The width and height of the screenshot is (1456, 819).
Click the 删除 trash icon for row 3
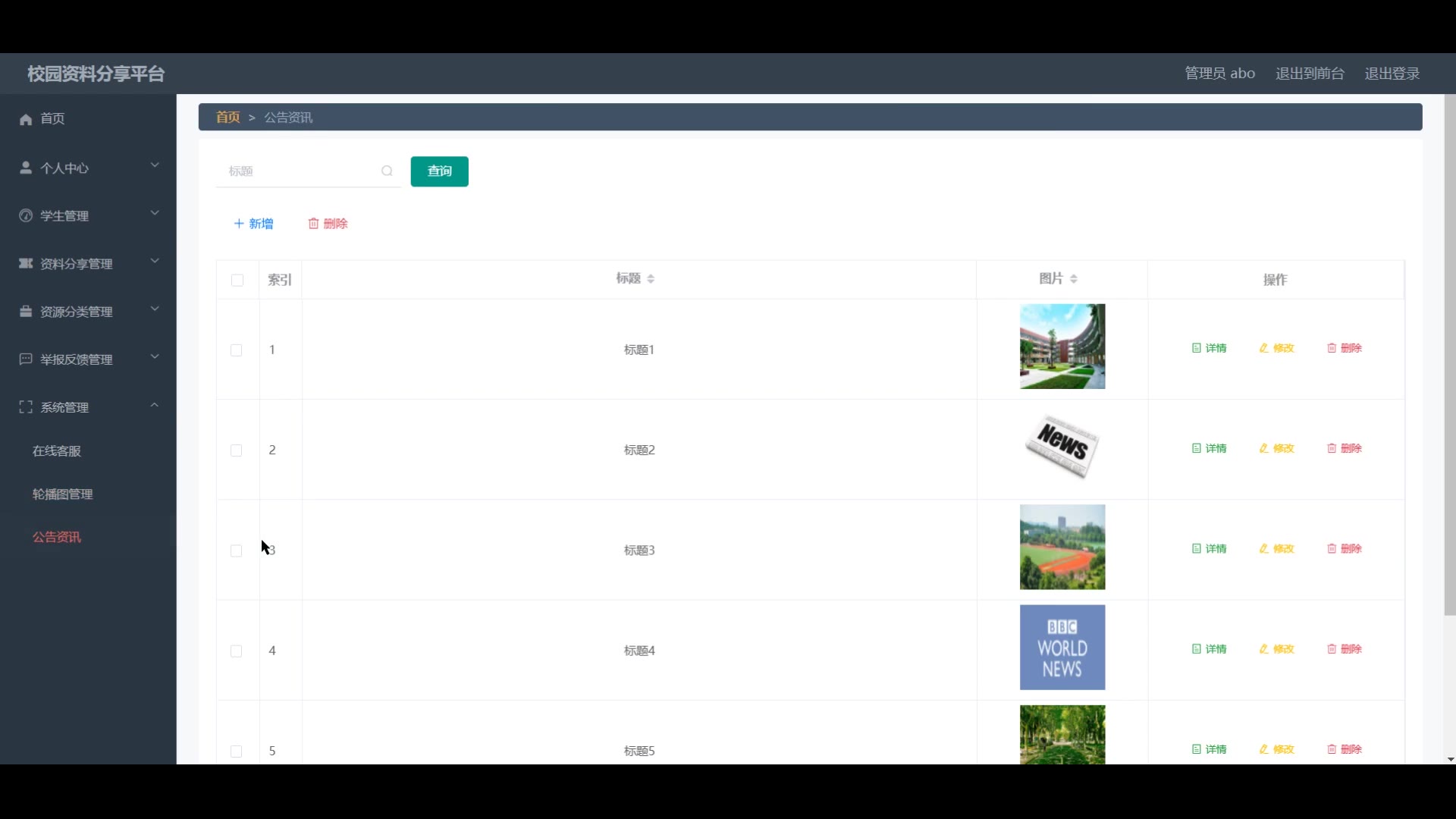click(1331, 548)
